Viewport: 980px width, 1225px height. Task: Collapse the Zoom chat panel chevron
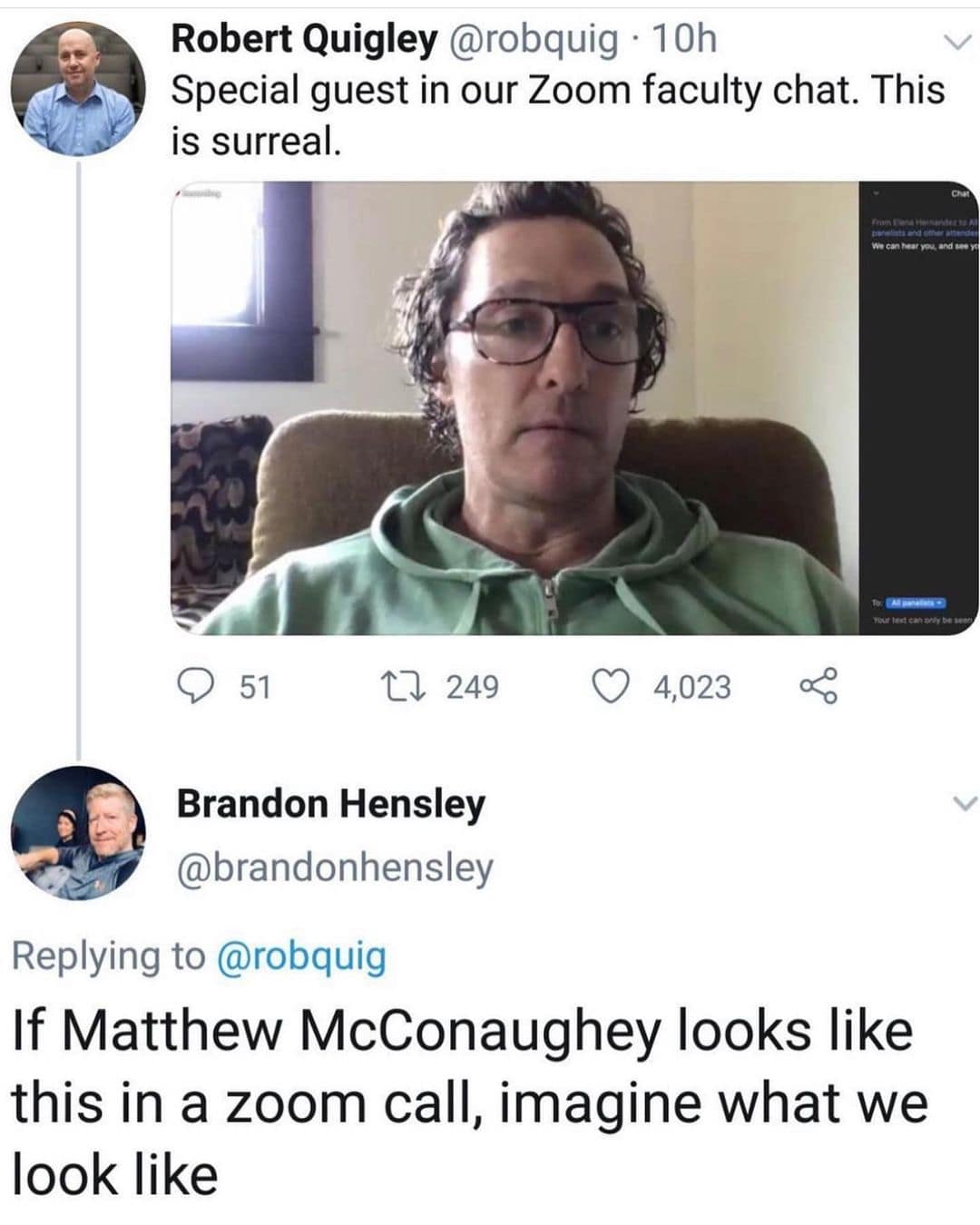(x=876, y=193)
